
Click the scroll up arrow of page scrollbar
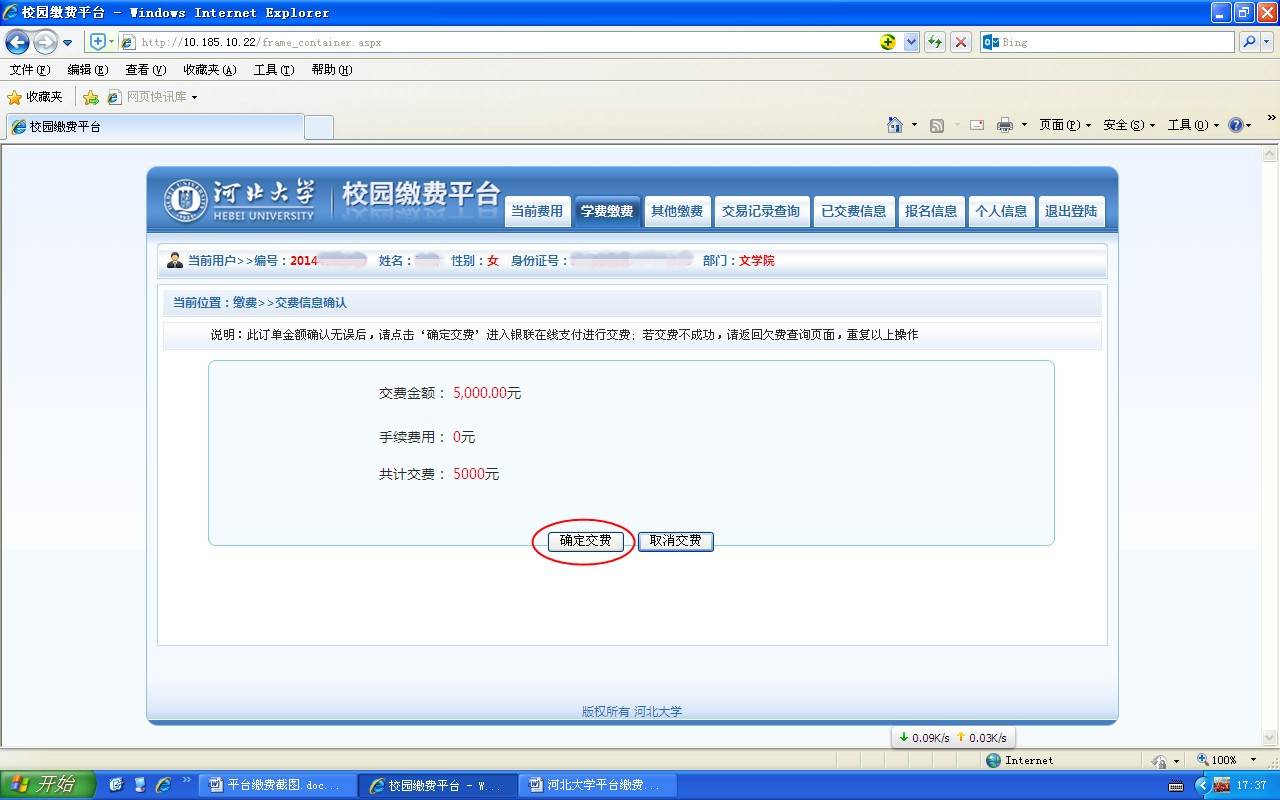[1271, 155]
